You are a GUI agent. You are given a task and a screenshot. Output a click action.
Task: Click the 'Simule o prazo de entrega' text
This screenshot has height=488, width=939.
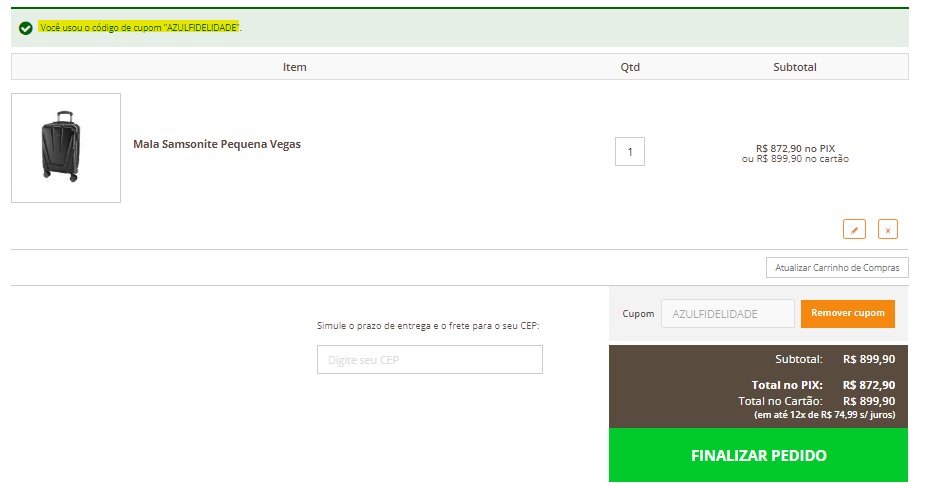(428, 326)
